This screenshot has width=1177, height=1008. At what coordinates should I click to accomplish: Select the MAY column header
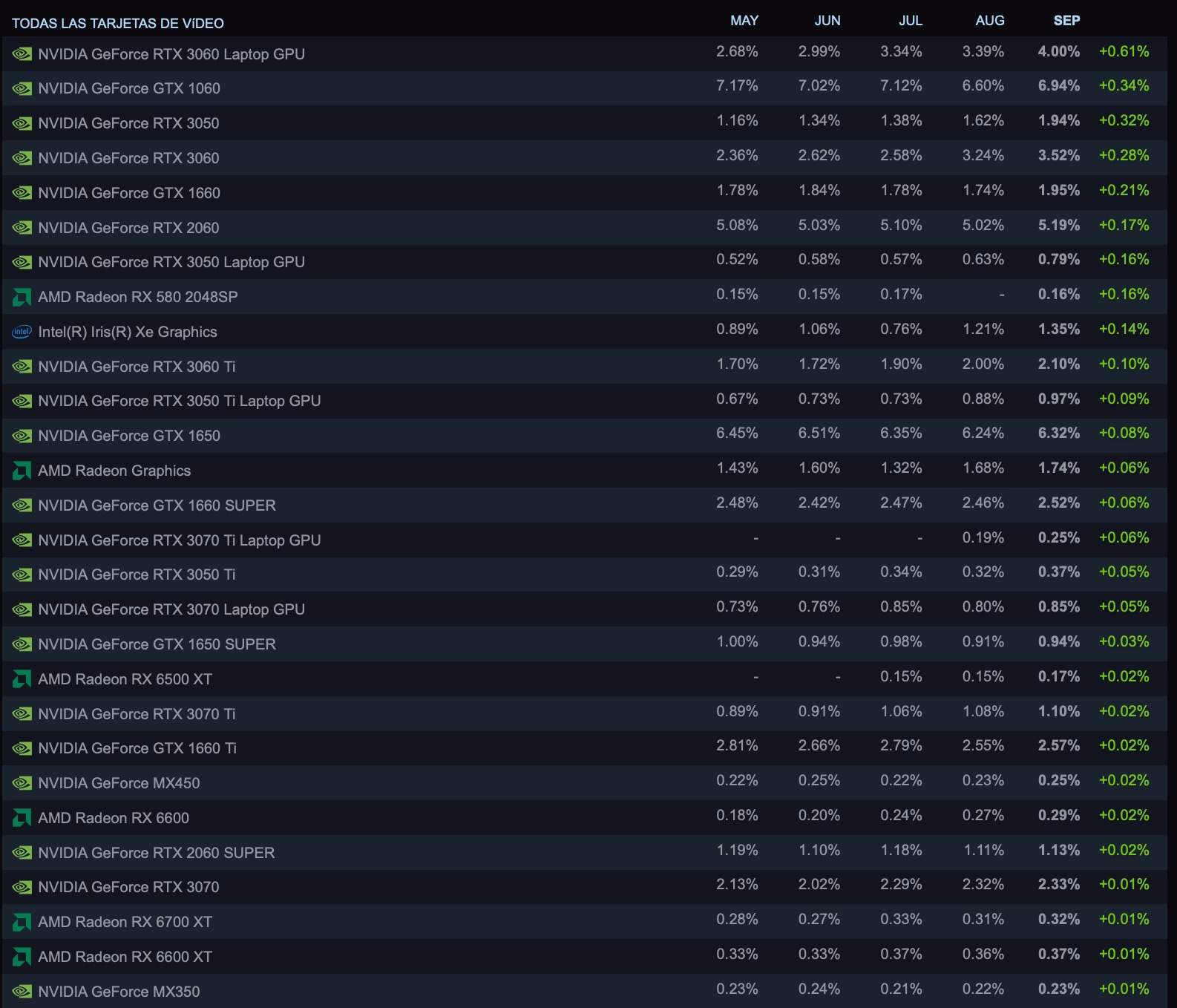tap(744, 21)
